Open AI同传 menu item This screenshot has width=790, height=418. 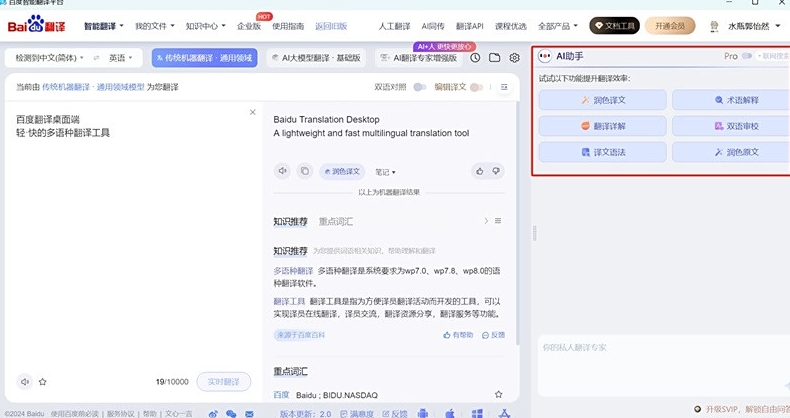(x=433, y=26)
